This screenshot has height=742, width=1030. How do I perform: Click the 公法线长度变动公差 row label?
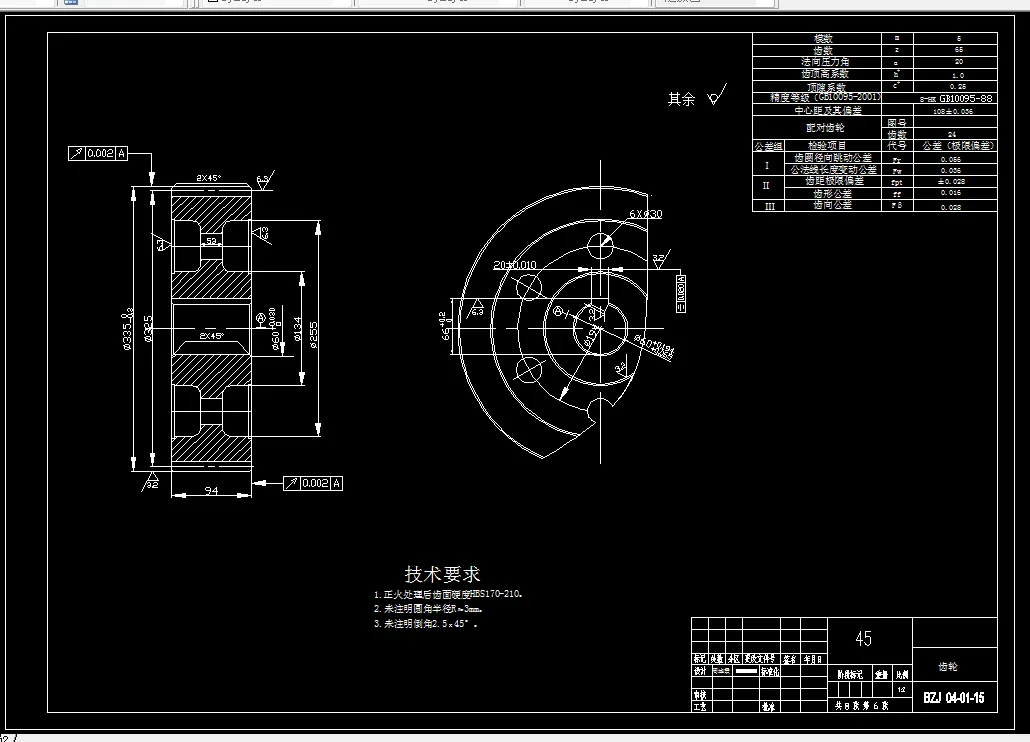pos(832,169)
